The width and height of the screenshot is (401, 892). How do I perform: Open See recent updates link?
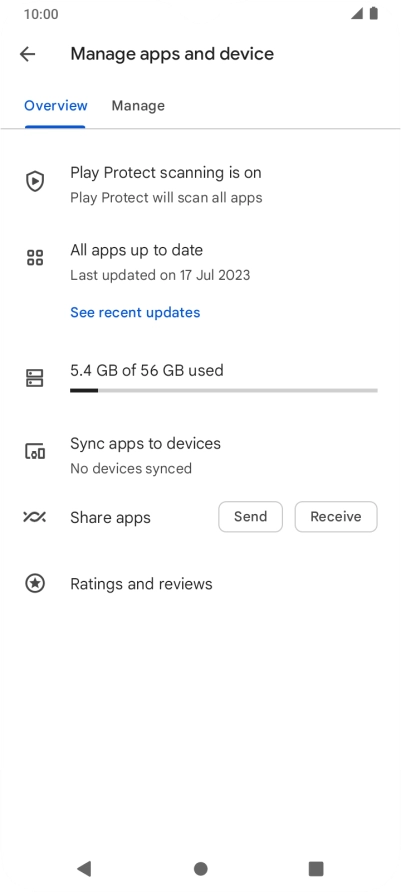[135, 312]
